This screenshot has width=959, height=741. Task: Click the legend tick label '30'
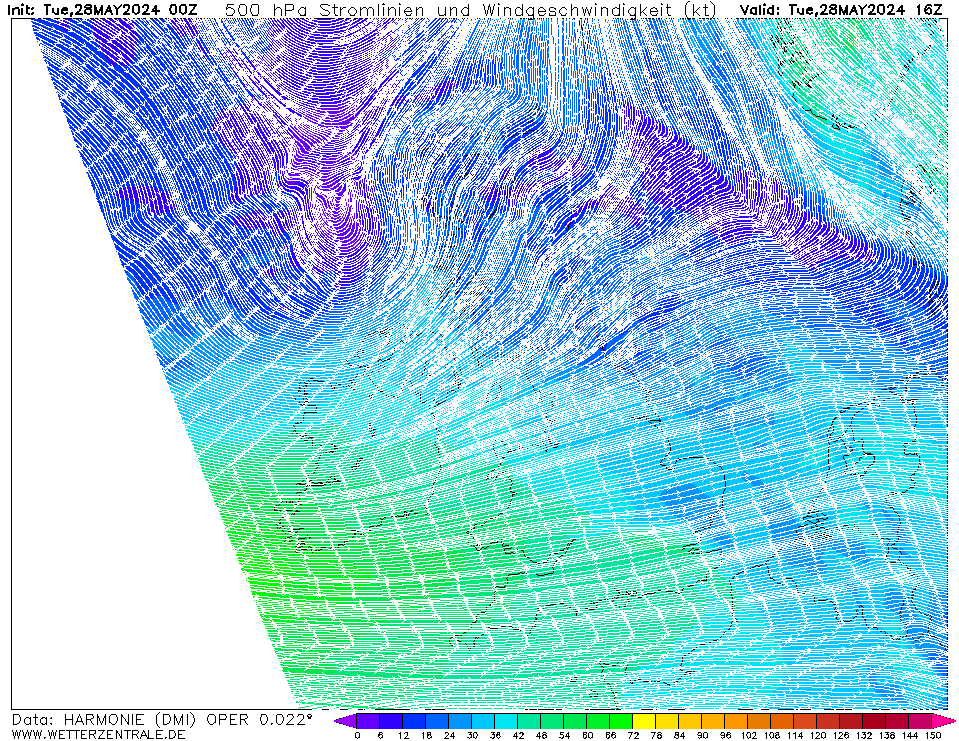(472, 735)
